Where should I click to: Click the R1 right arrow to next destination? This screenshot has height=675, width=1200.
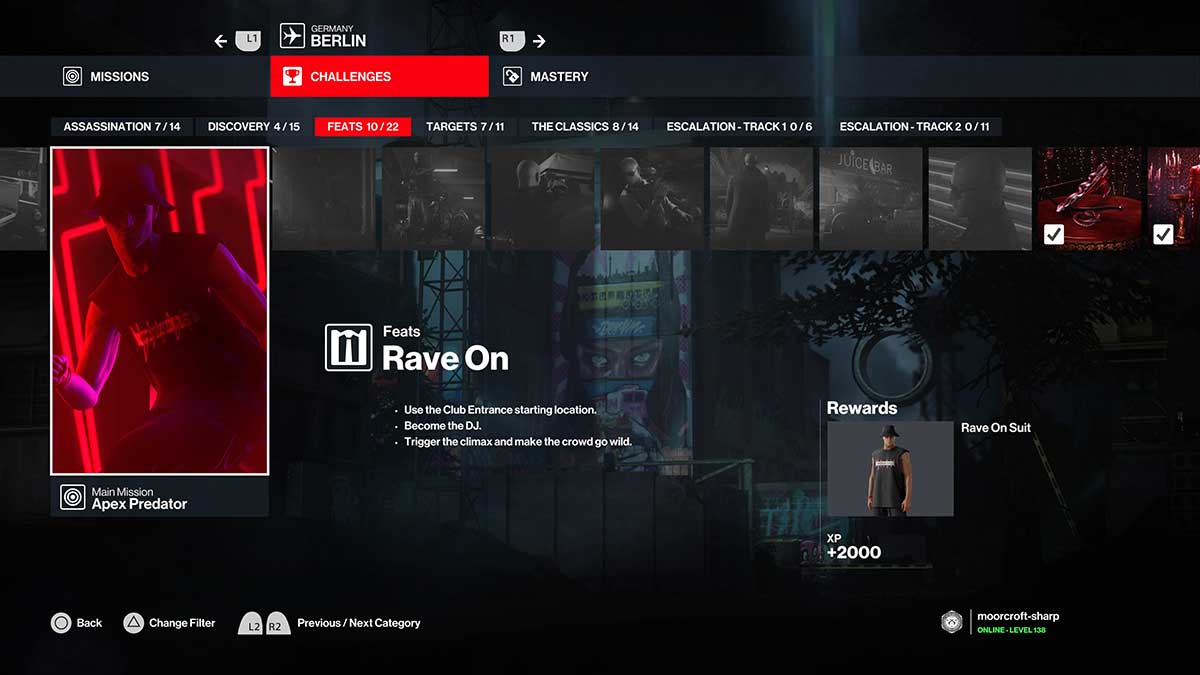pos(538,41)
